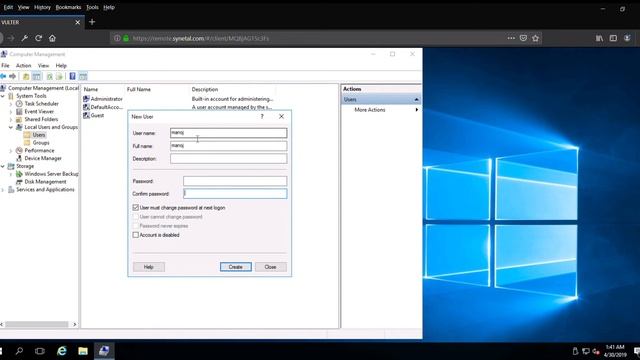Open Computer Management's View menu

coord(43,65)
